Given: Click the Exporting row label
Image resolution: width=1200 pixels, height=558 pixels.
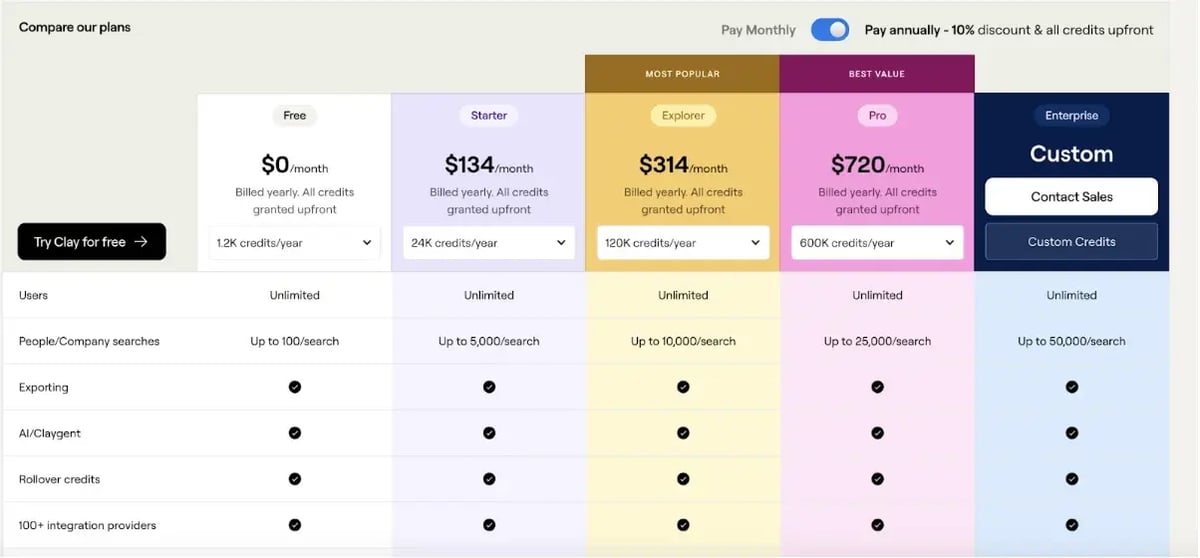Looking at the screenshot, I should pos(43,388).
